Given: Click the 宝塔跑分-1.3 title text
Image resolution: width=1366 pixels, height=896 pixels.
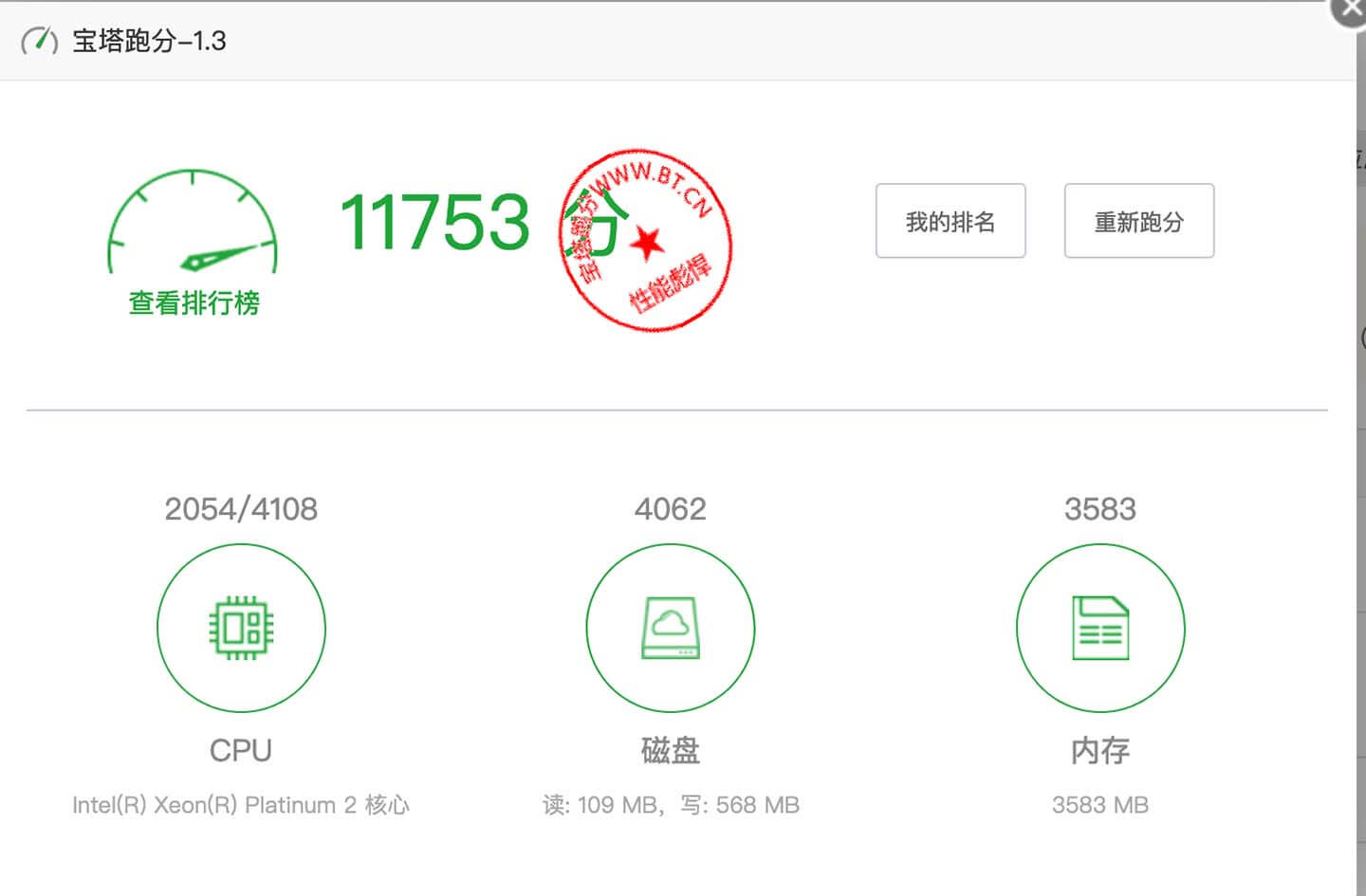Looking at the screenshot, I should coord(149,41).
